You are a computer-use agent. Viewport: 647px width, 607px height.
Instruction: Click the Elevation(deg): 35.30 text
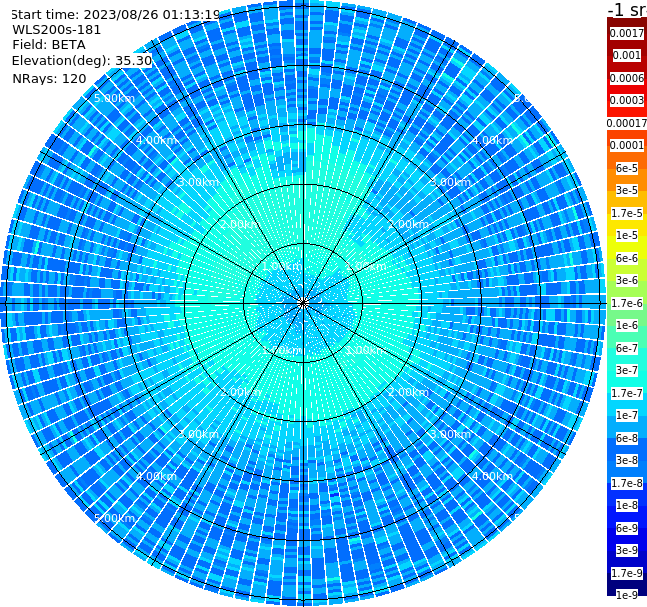pyautogui.click(x=82, y=61)
